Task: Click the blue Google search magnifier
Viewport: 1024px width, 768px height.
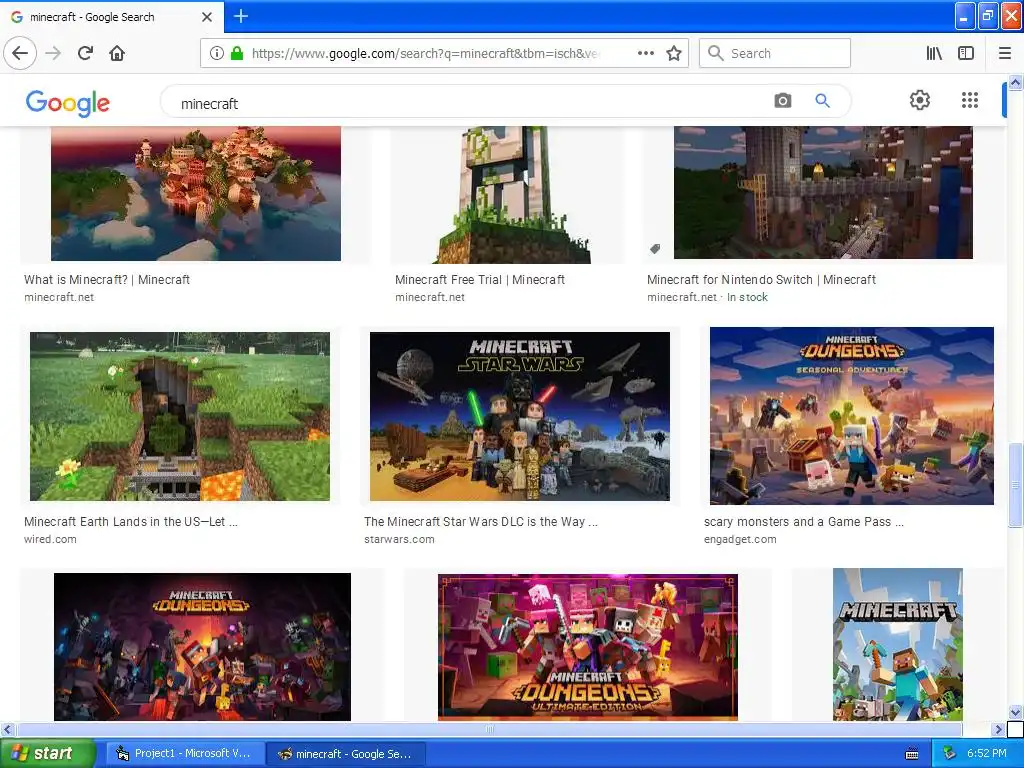Action: point(823,101)
